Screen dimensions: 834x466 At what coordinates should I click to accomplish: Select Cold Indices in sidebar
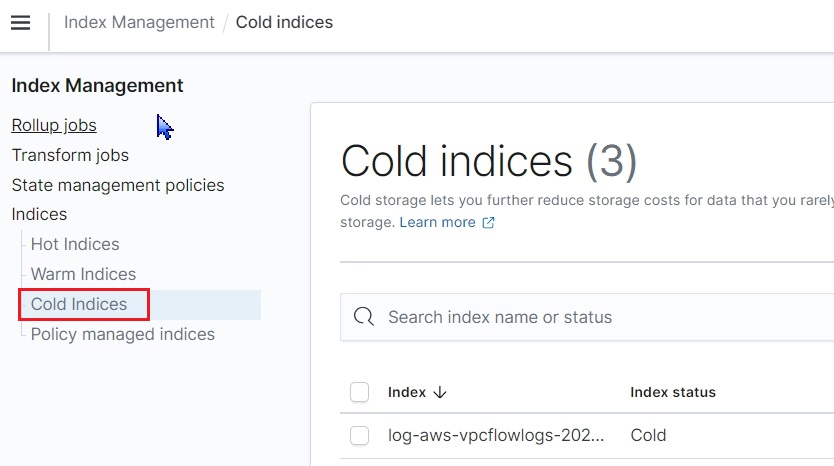click(x=79, y=304)
